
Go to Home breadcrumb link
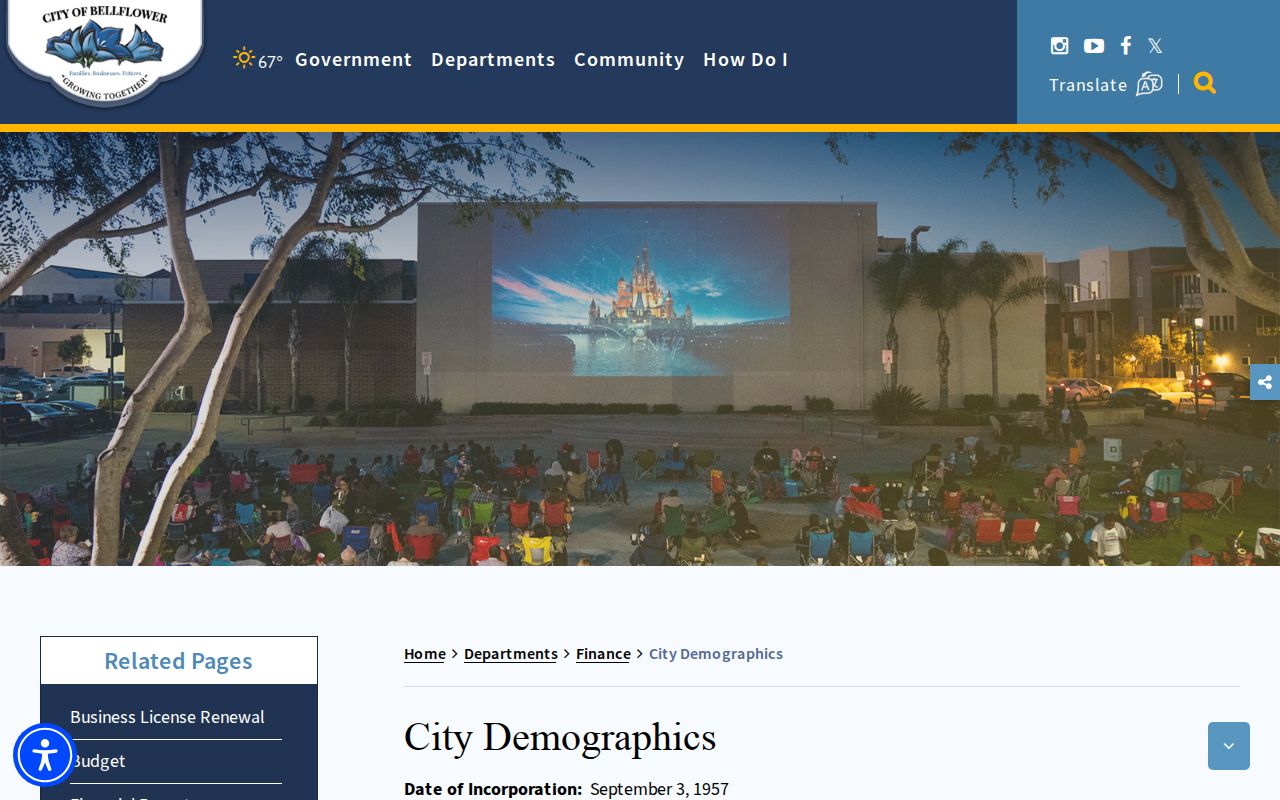425,654
